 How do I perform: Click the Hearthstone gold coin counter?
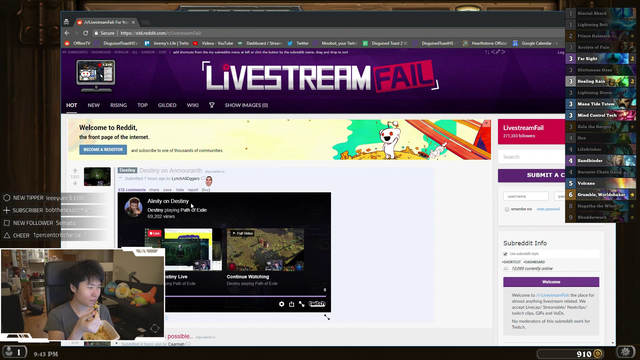coord(570,354)
